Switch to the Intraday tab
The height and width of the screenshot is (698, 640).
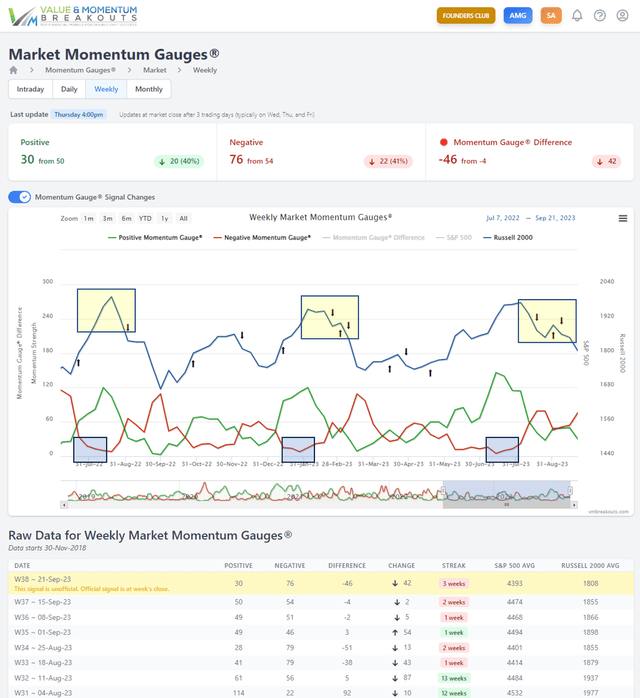pos(30,89)
